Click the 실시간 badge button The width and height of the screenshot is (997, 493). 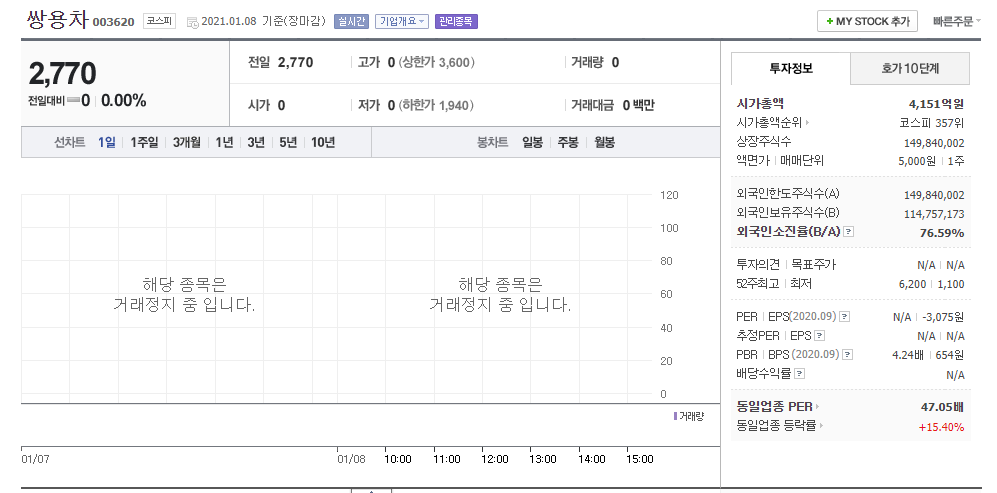[x=352, y=21]
